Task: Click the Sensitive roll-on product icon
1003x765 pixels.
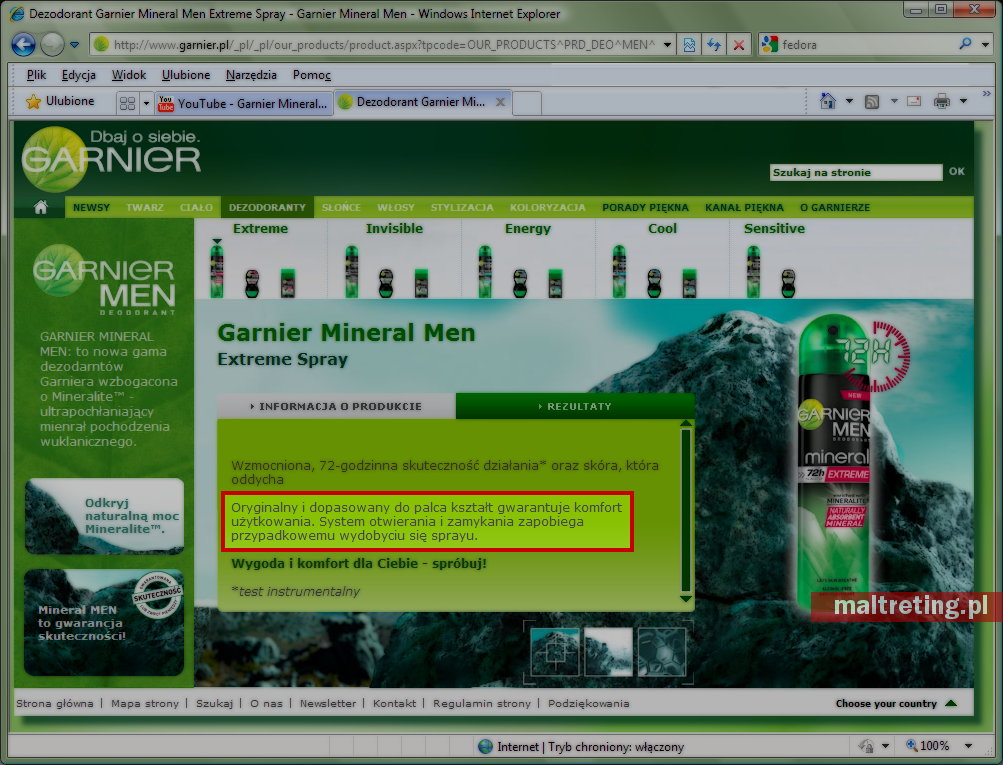Action: (x=788, y=283)
